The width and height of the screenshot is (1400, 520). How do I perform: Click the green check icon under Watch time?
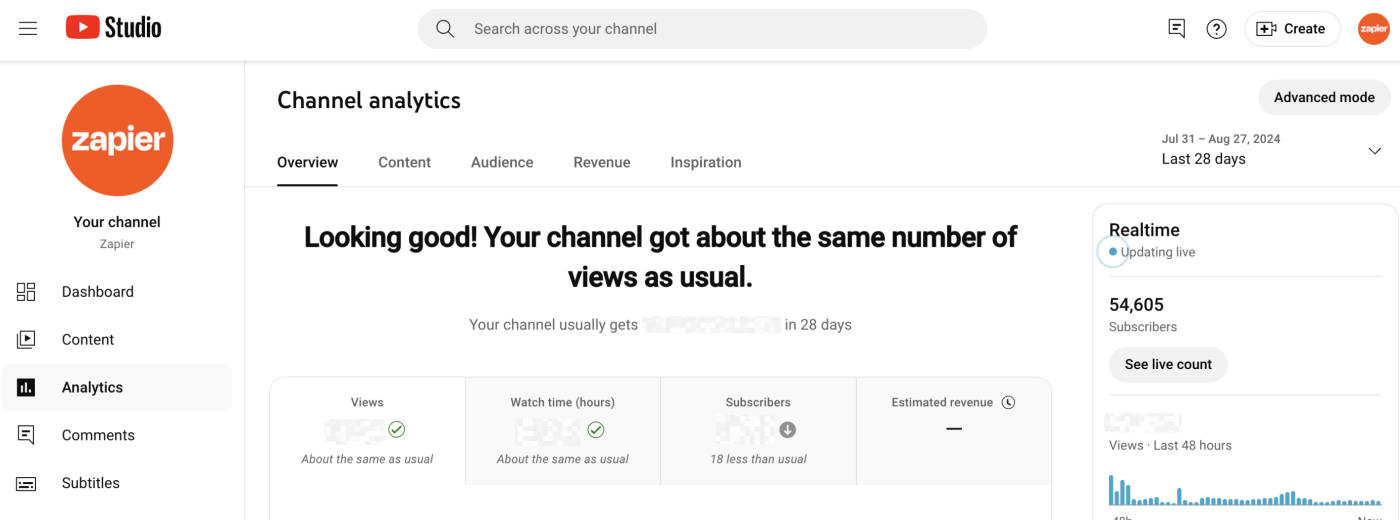point(596,430)
